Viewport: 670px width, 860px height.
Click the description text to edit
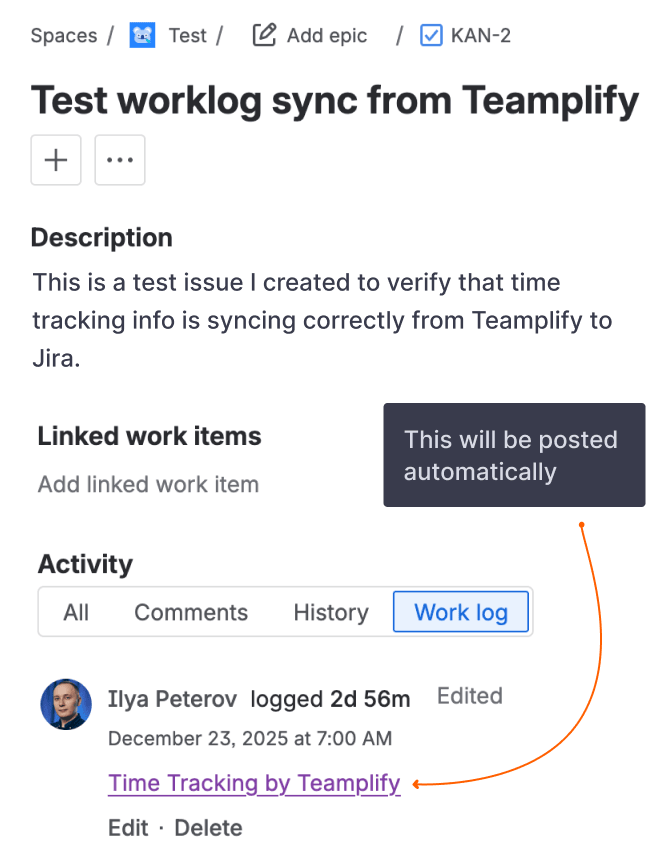tap(322, 320)
